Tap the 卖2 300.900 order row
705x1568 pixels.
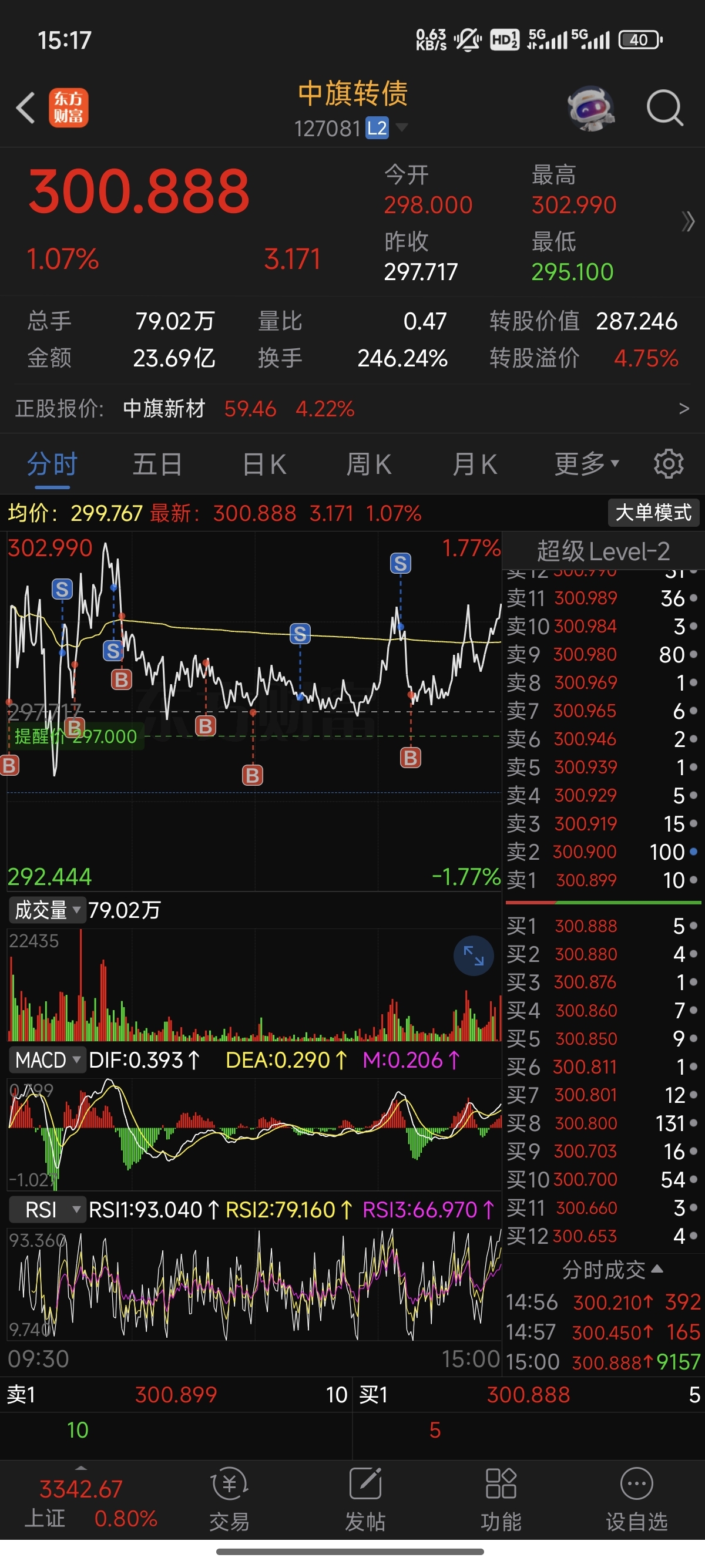click(x=603, y=852)
